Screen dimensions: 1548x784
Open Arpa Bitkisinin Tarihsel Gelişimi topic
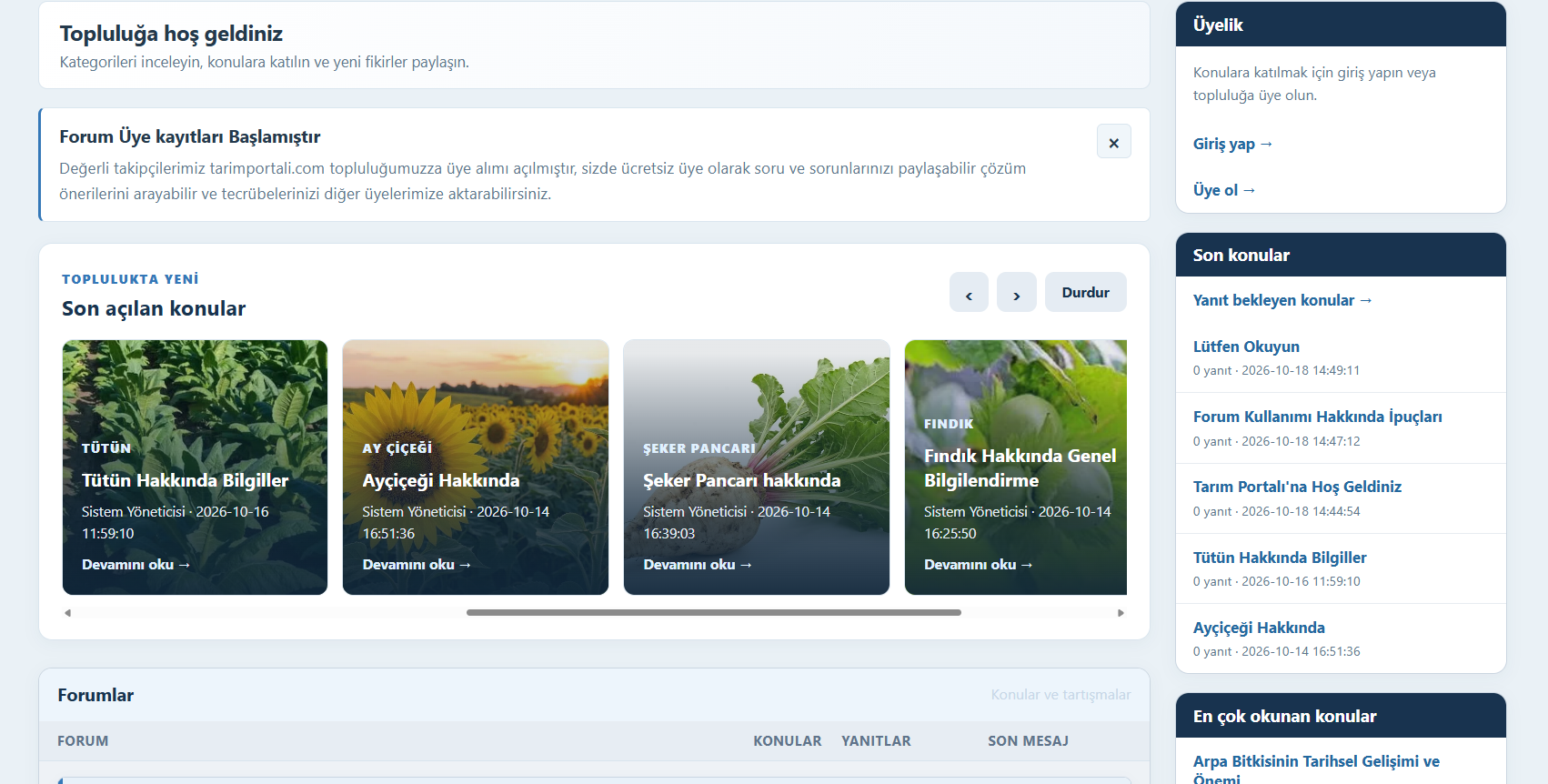[1316, 769]
